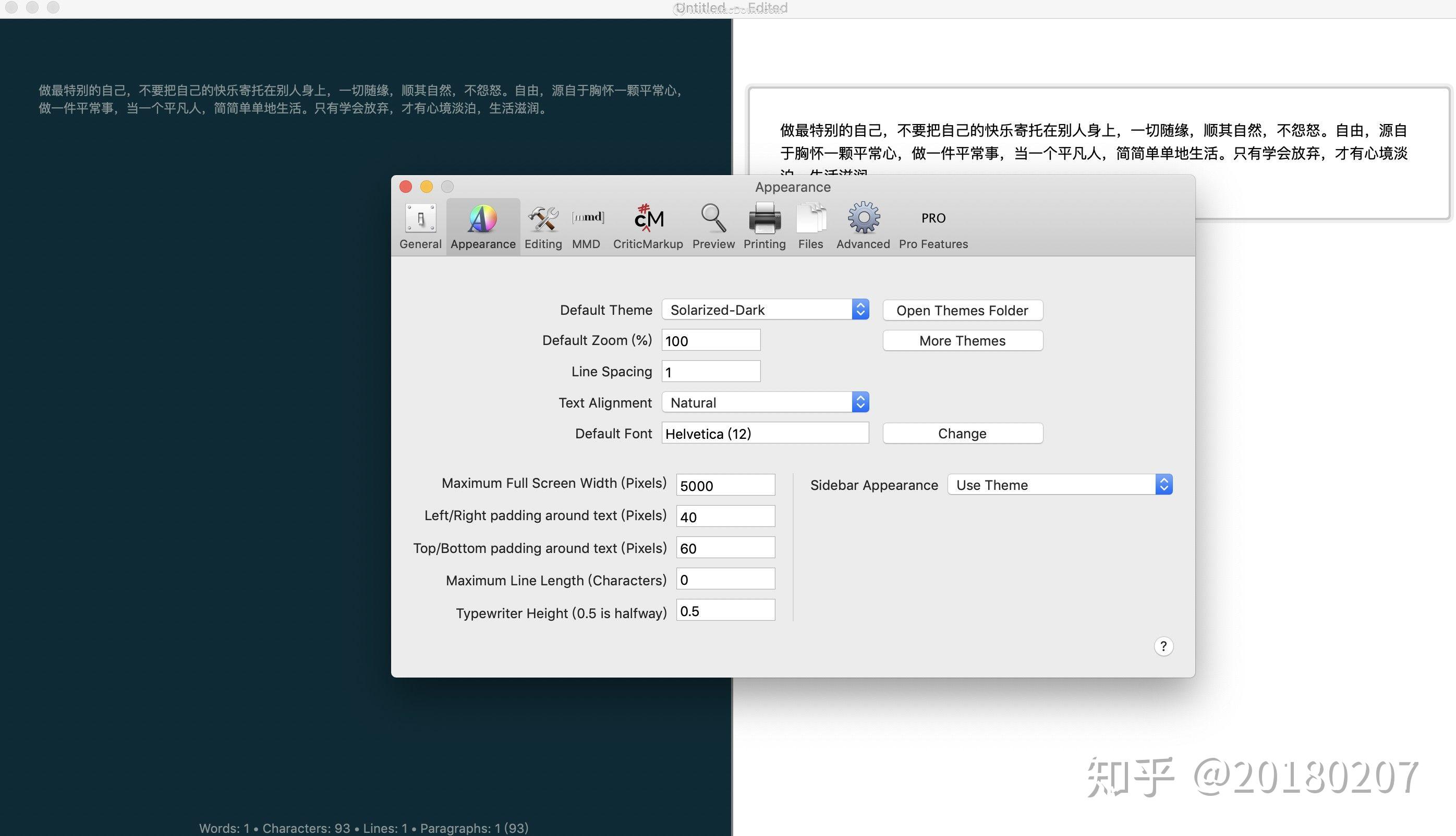Open the Appearance preferences pane
The image size is (1456, 836).
click(482, 226)
